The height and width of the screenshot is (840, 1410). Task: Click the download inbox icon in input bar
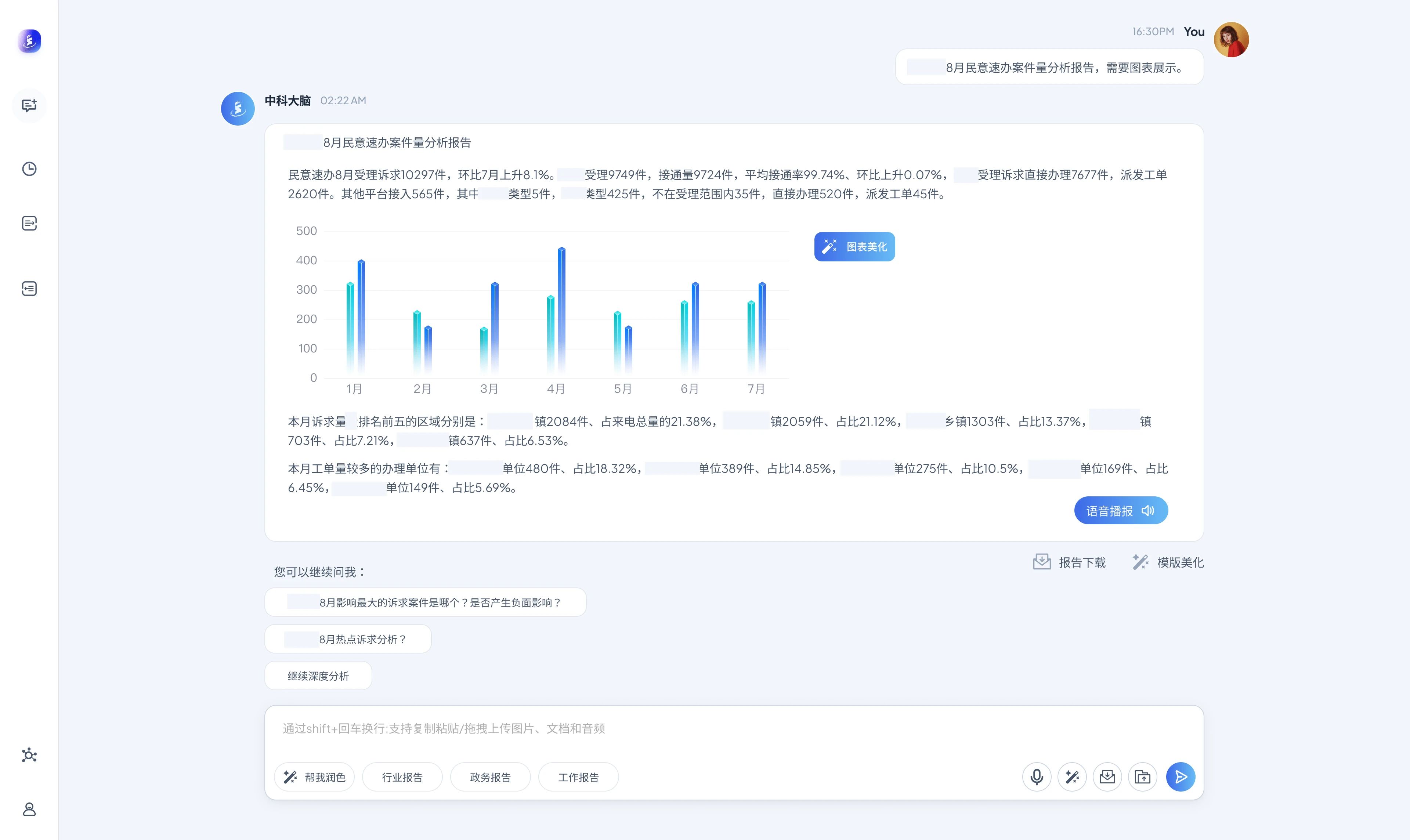[x=1107, y=776]
